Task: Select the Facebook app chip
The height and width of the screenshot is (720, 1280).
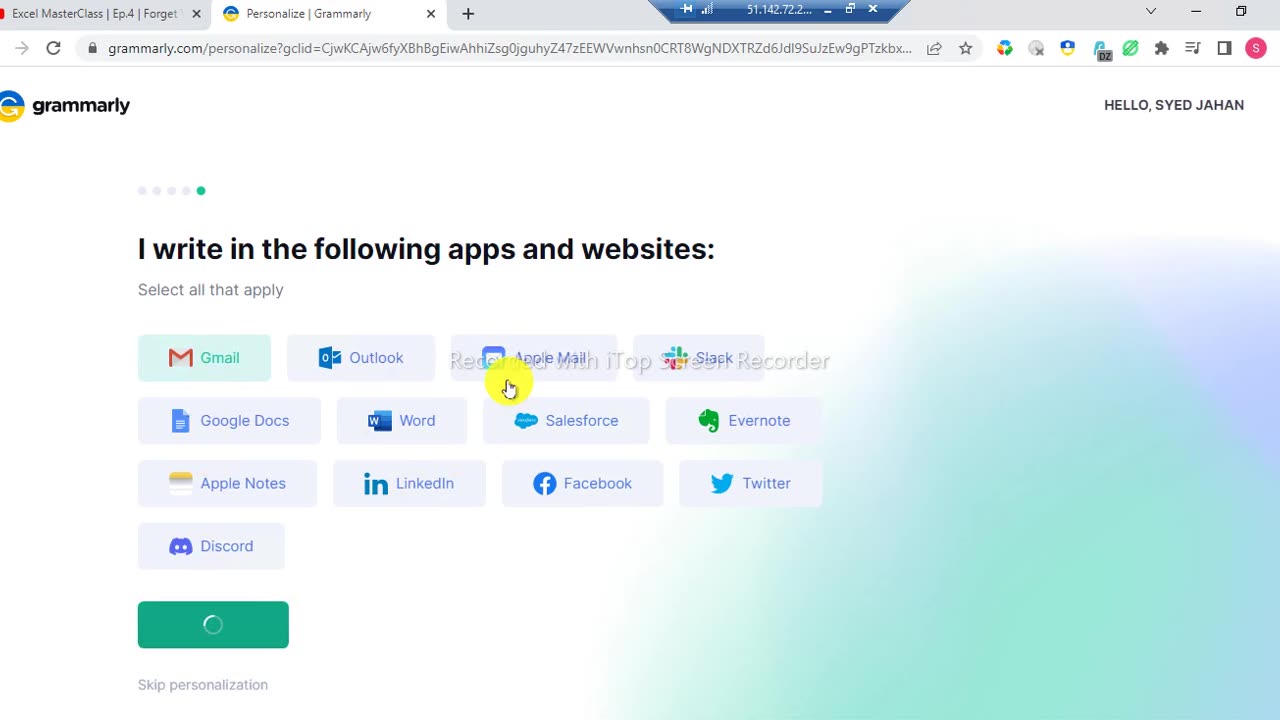Action: click(582, 484)
